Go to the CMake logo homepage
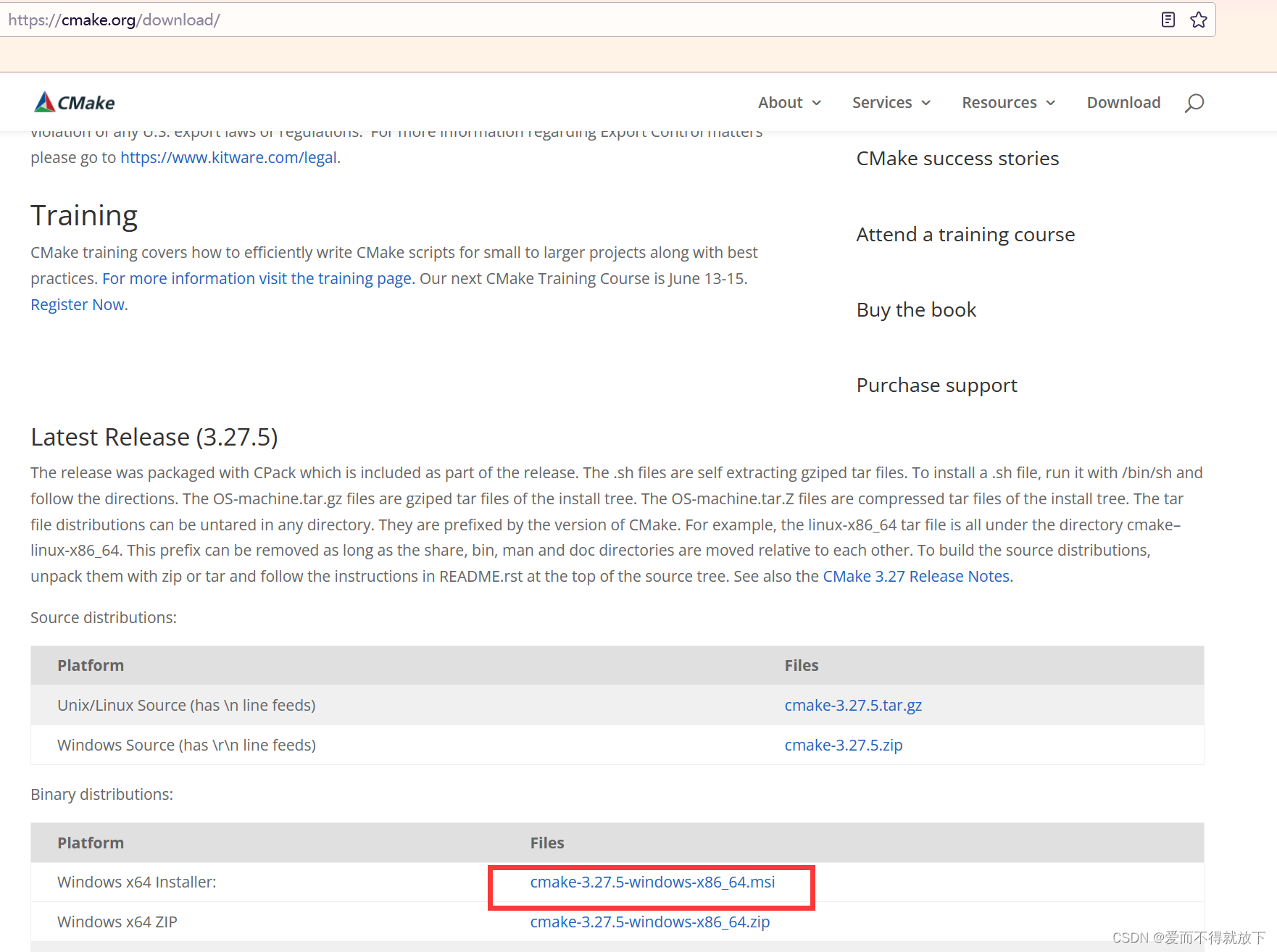Screen dimensions: 1277x952 click(x=74, y=102)
